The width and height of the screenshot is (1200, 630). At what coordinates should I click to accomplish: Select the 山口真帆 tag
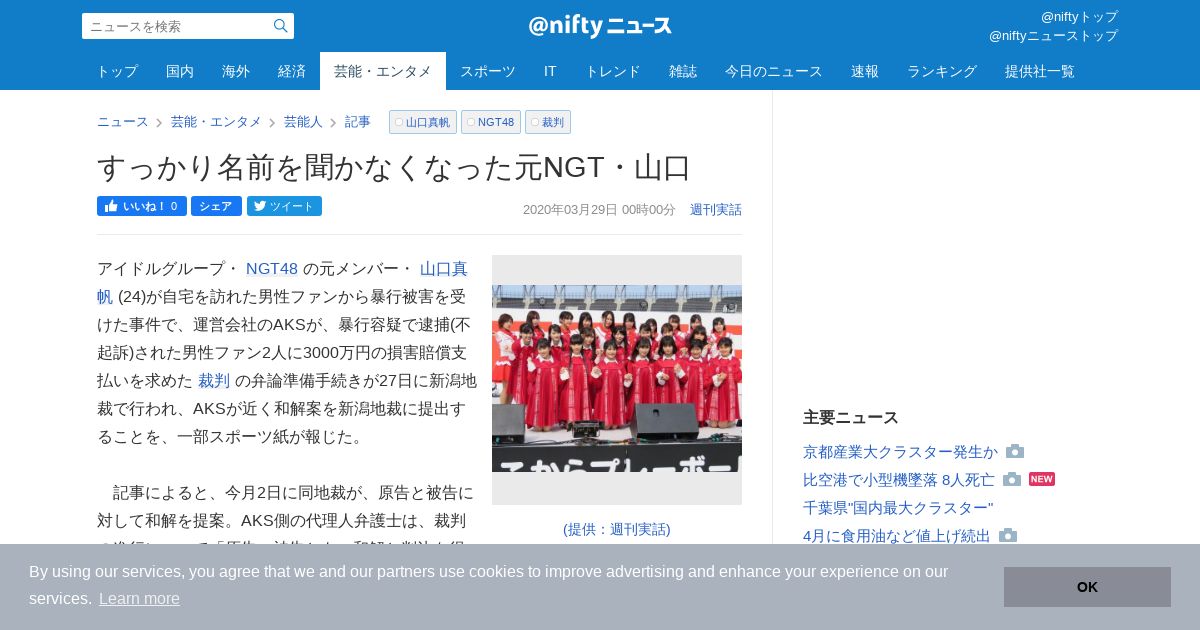click(423, 122)
